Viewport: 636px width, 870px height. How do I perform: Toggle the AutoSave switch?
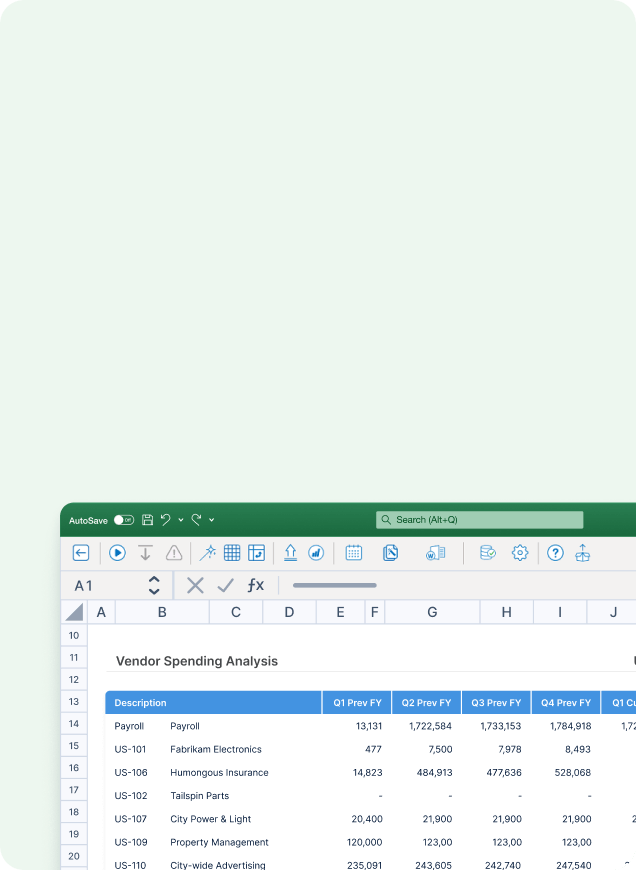(x=124, y=520)
